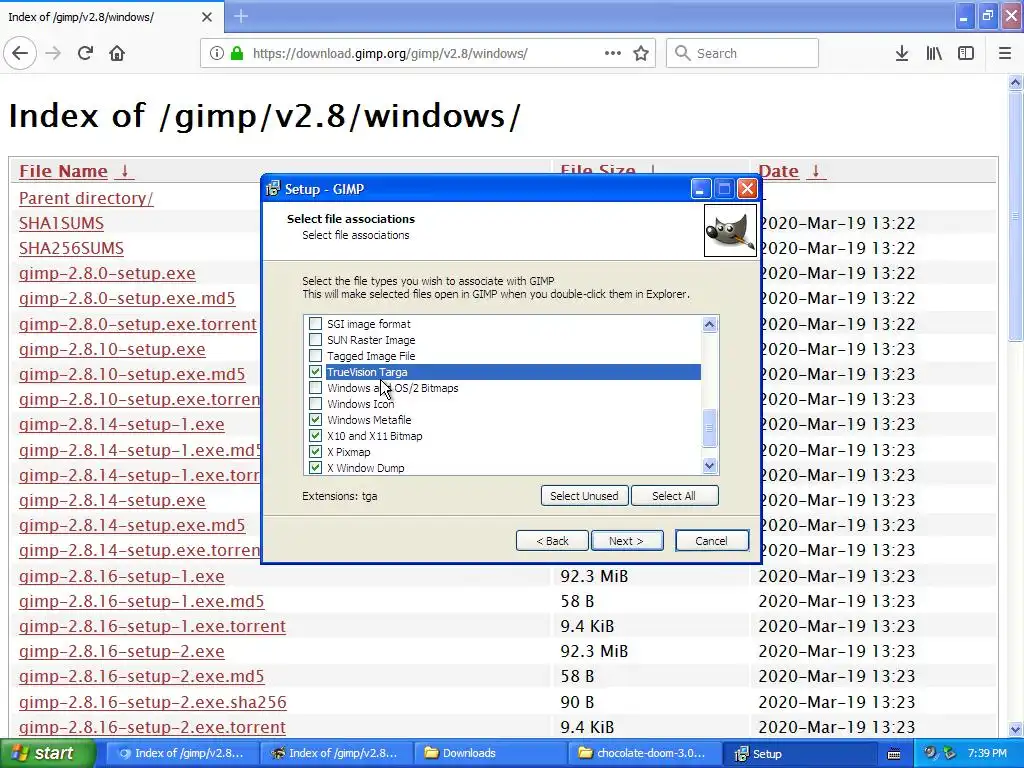Cancel the GIMP setup
The height and width of the screenshot is (768, 1024).
click(711, 541)
